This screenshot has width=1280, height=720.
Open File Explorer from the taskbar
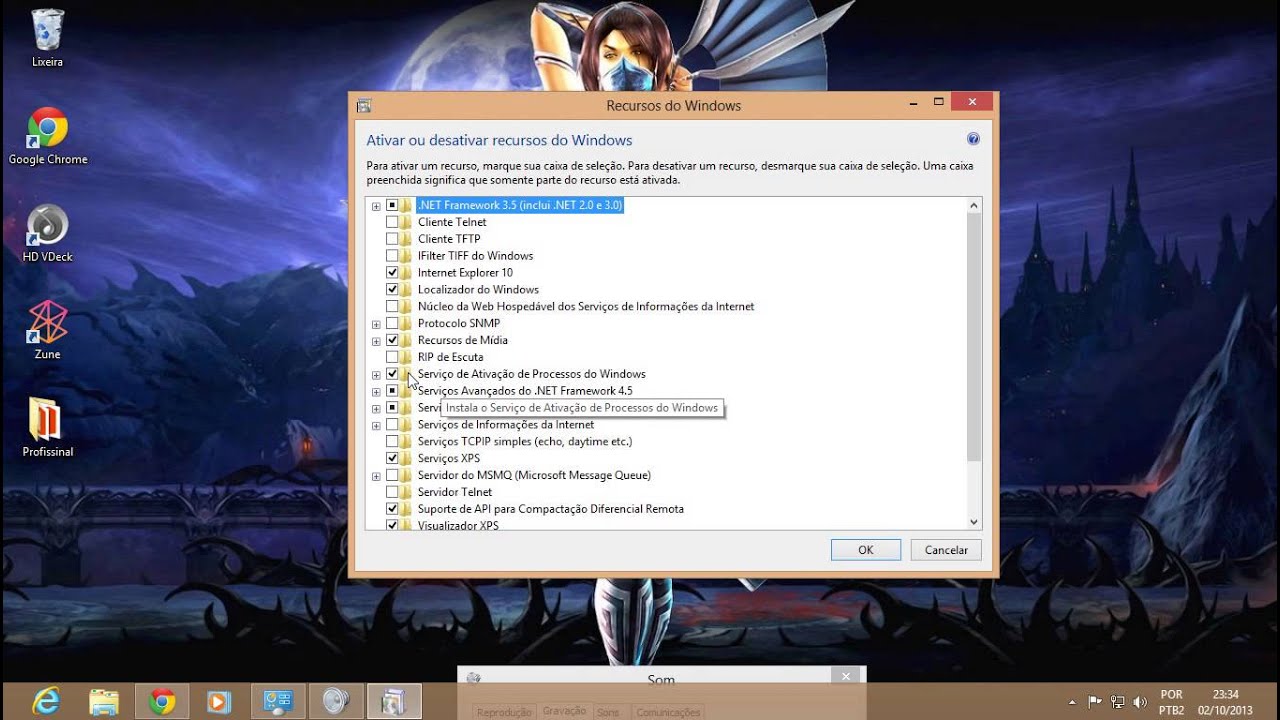click(x=104, y=701)
